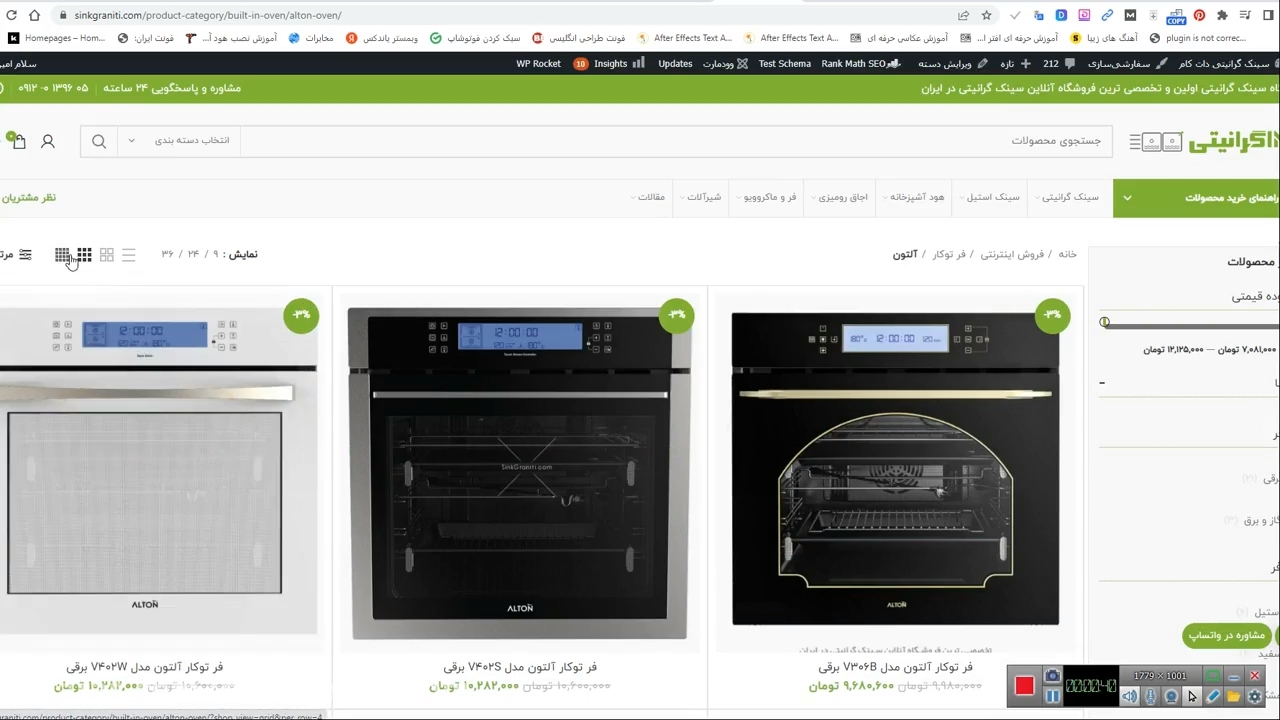Click the search magnifier icon

(99, 141)
